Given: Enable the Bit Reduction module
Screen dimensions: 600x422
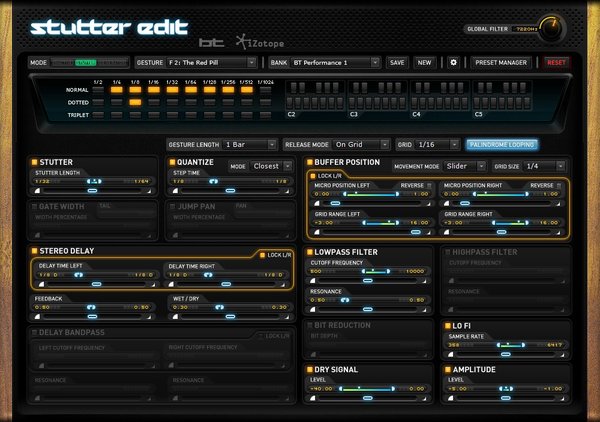Looking at the screenshot, I should [x=310, y=325].
